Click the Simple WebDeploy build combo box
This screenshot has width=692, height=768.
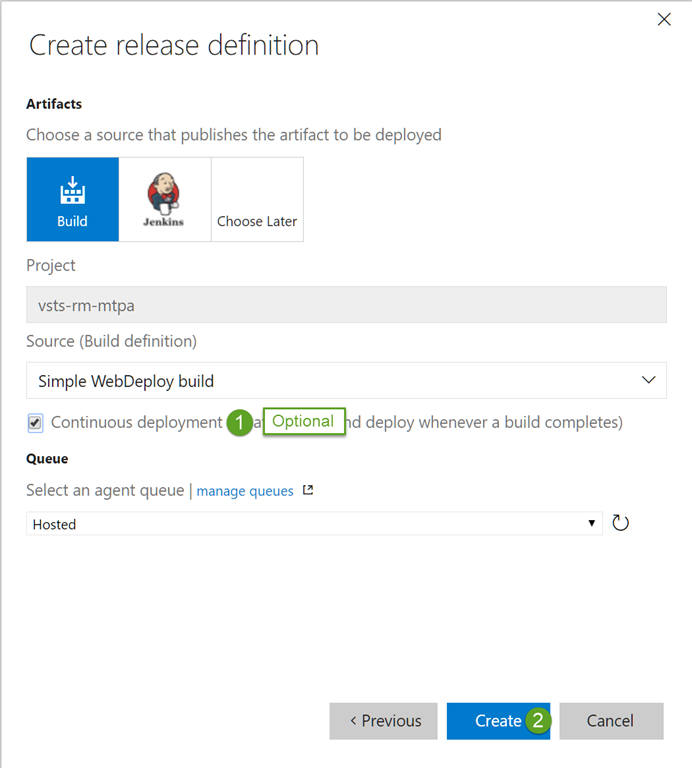click(330, 381)
